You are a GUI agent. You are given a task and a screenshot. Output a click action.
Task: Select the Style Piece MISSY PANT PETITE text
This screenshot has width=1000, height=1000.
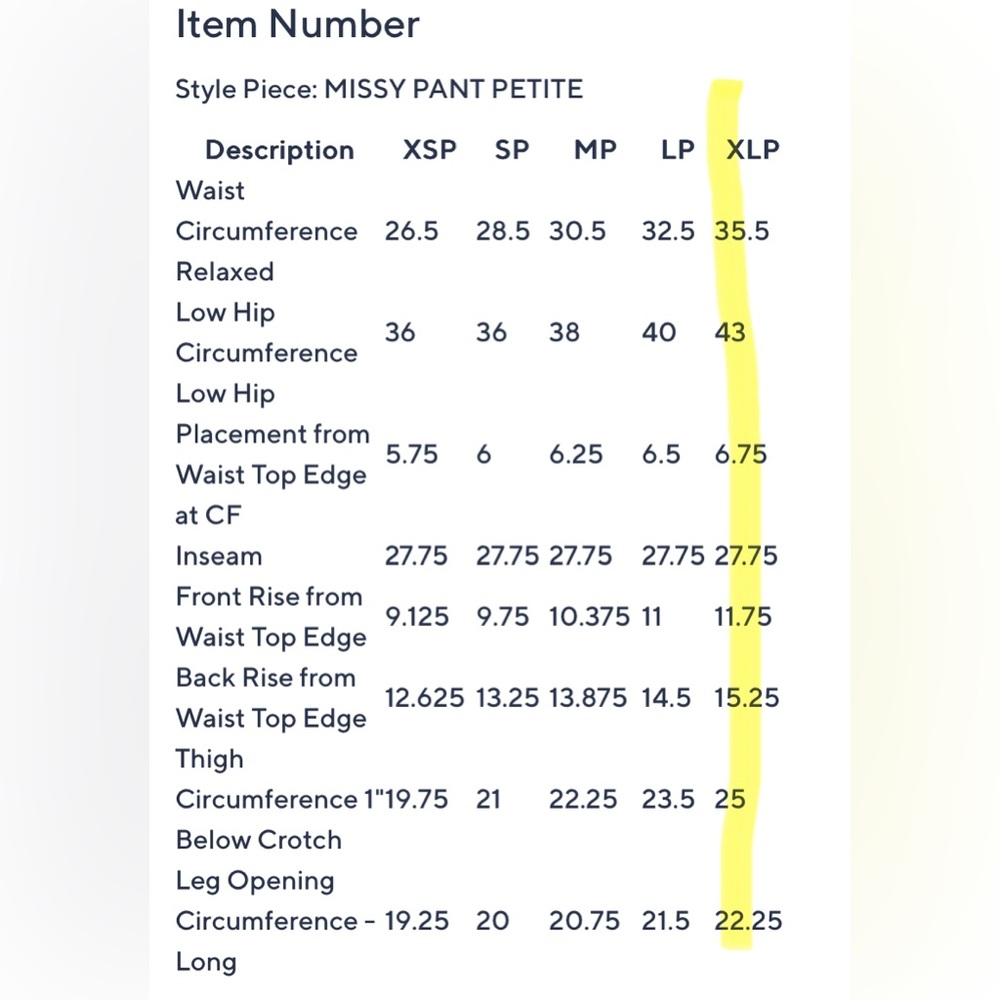(379, 89)
